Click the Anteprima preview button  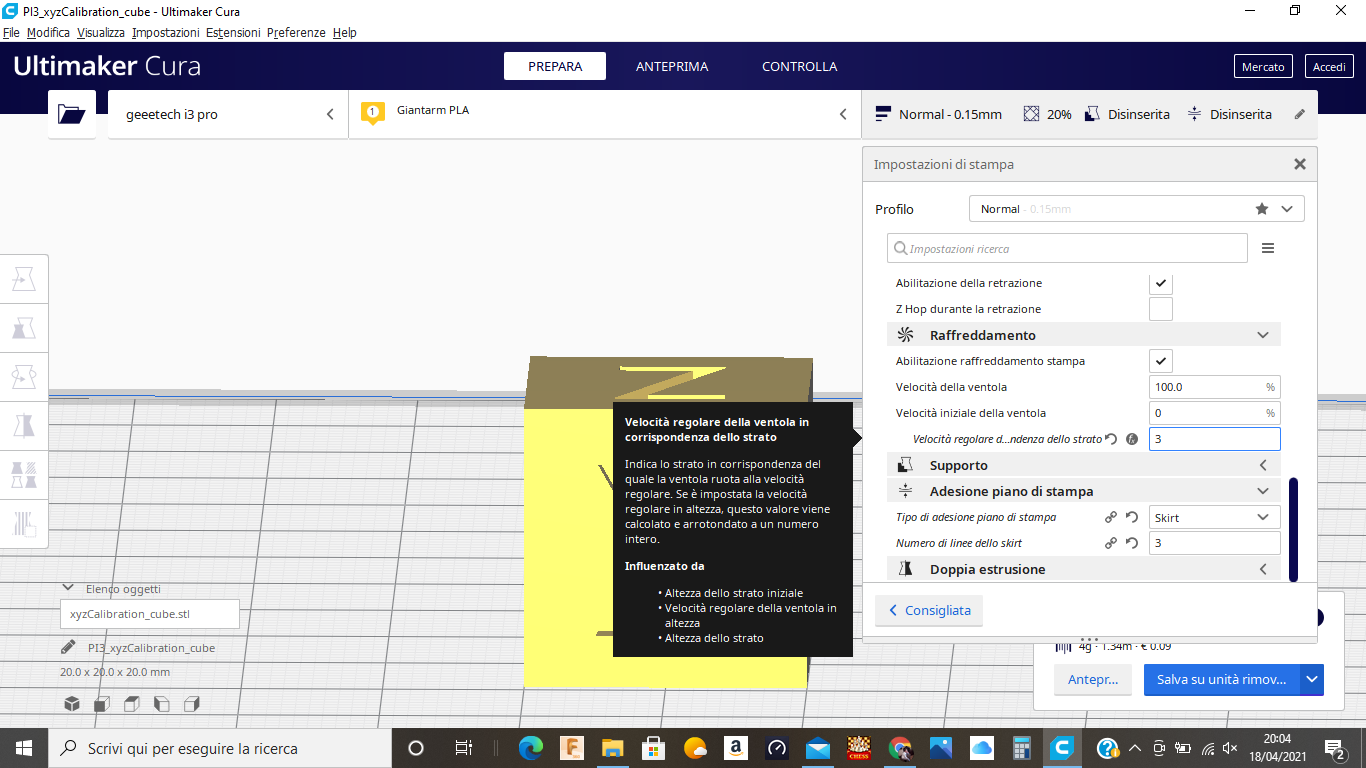click(1093, 679)
